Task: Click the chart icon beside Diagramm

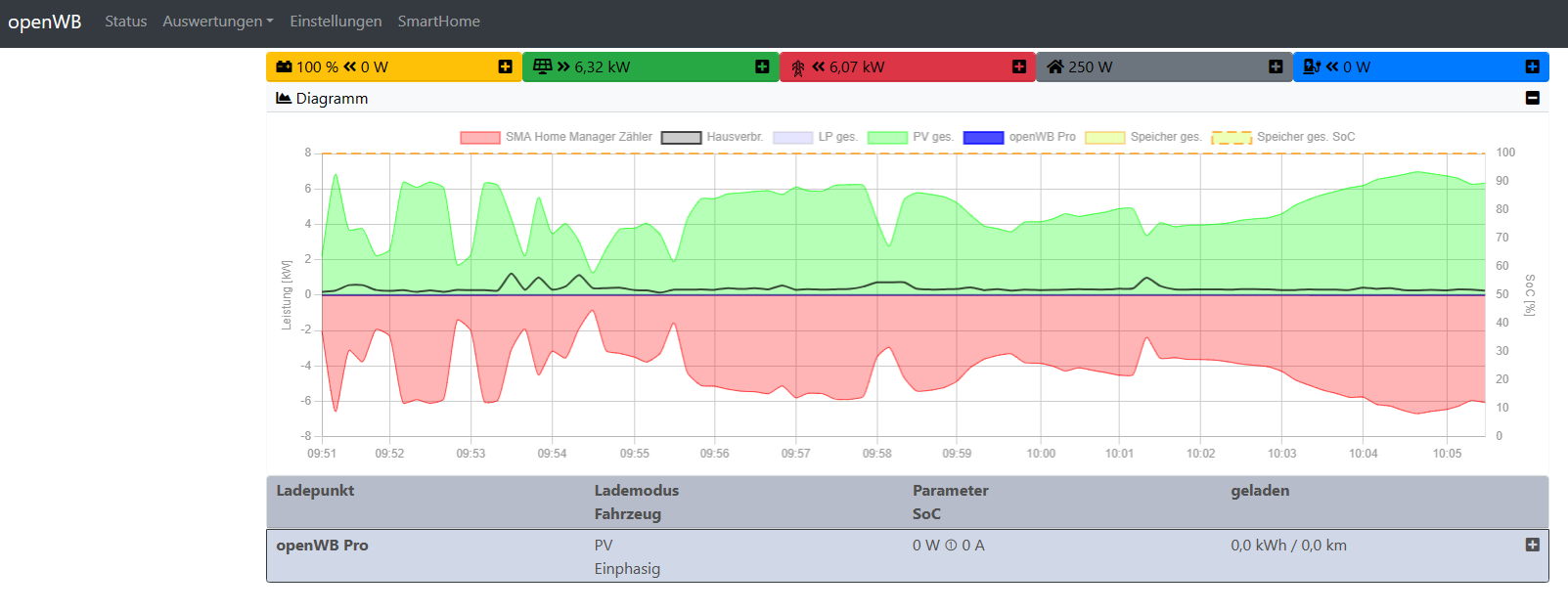Action: pos(284,98)
